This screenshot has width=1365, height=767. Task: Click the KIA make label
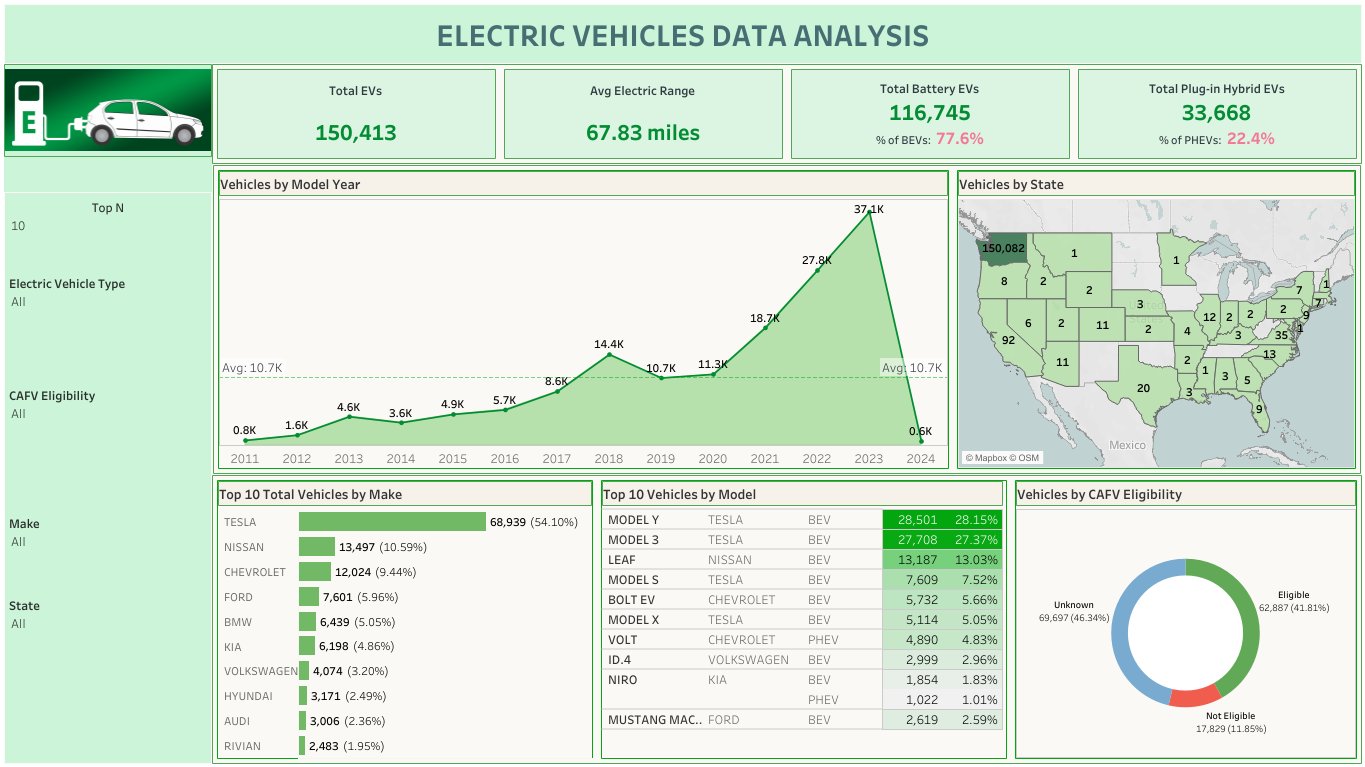coord(233,647)
